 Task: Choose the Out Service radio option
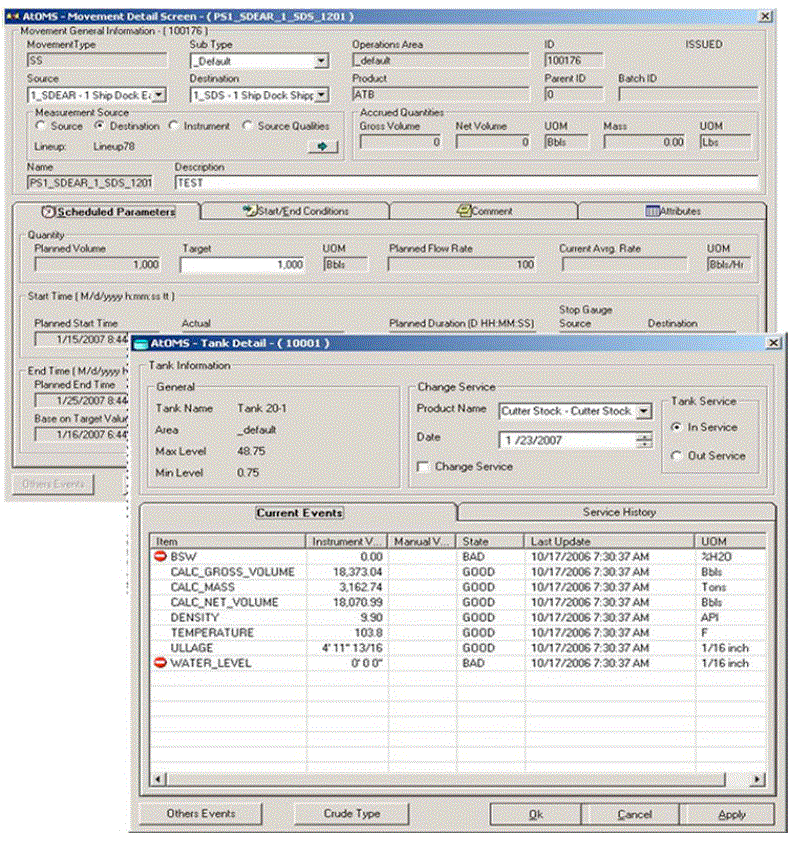tap(676, 455)
